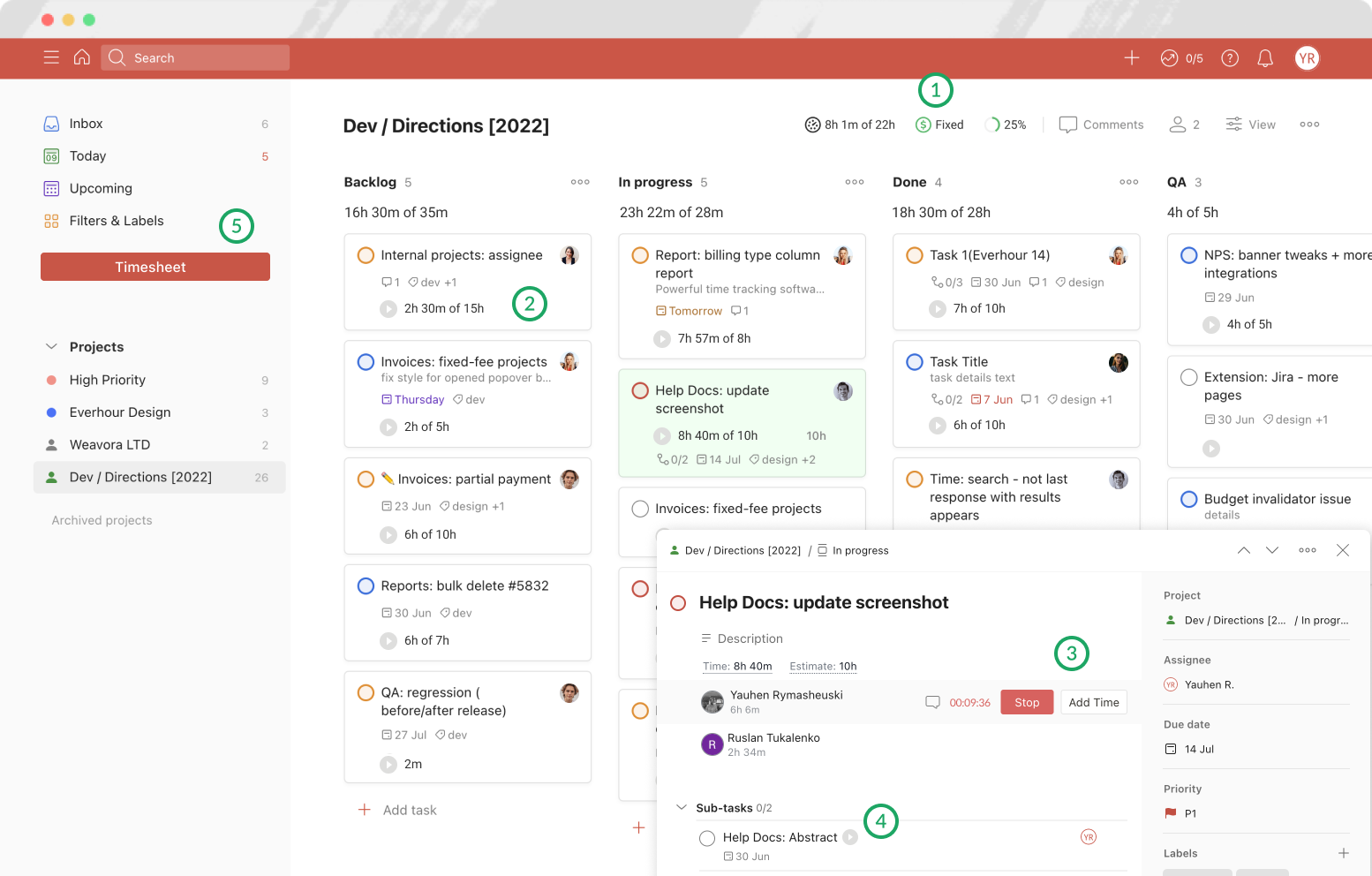Image resolution: width=1372 pixels, height=876 pixels.
Task: Open the View filter icon in the header
Action: 1233,124
